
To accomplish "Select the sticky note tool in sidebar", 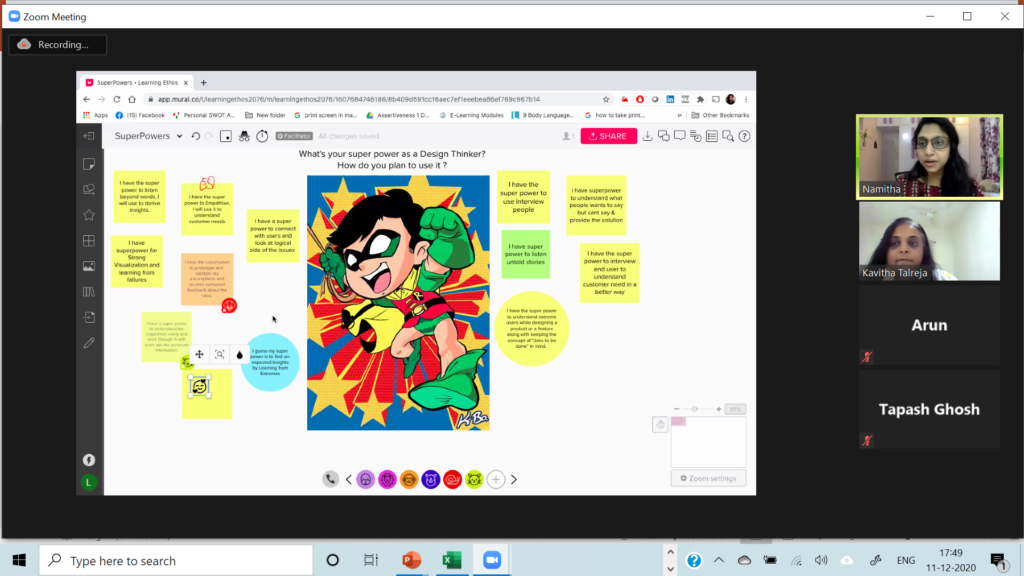I will click(x=89, y=164).
